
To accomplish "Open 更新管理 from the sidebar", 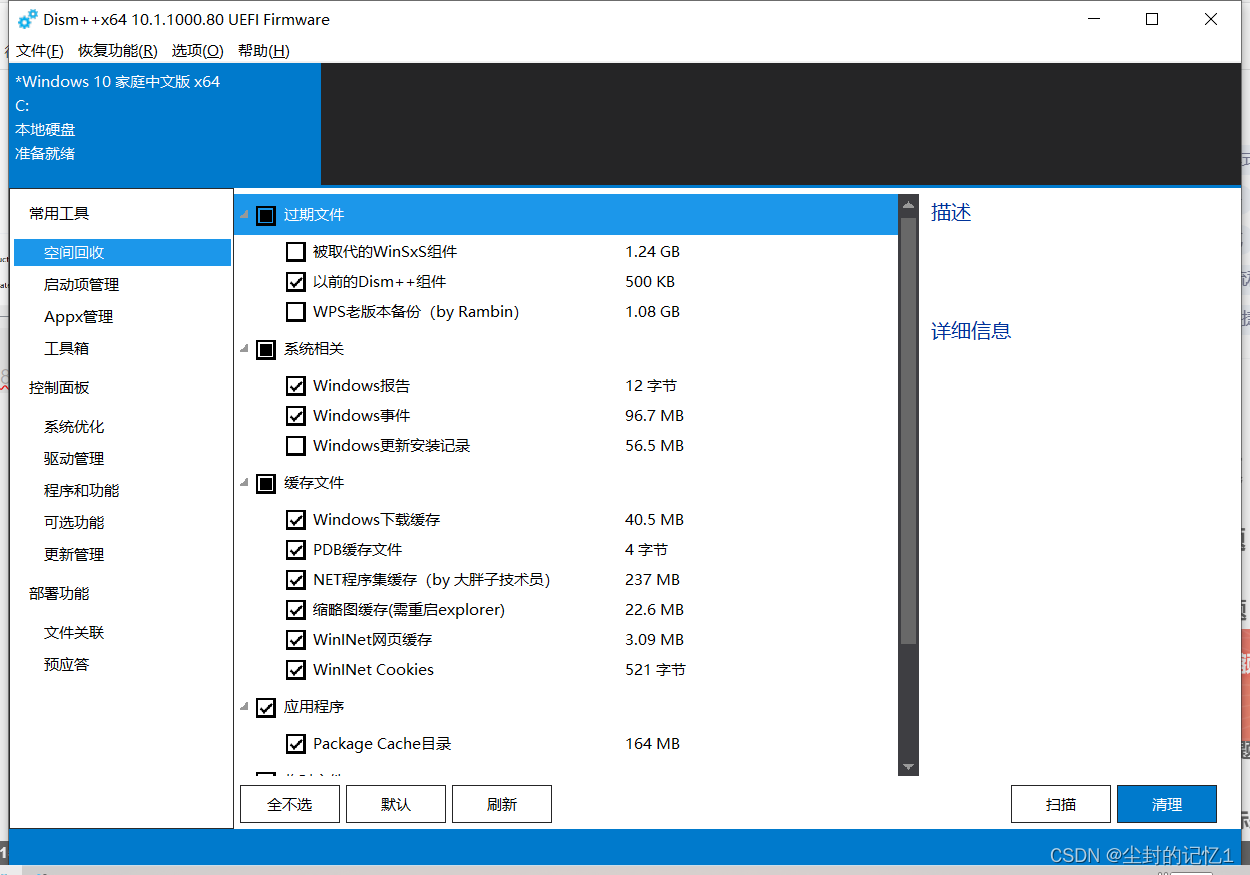I will click(73, 554).
